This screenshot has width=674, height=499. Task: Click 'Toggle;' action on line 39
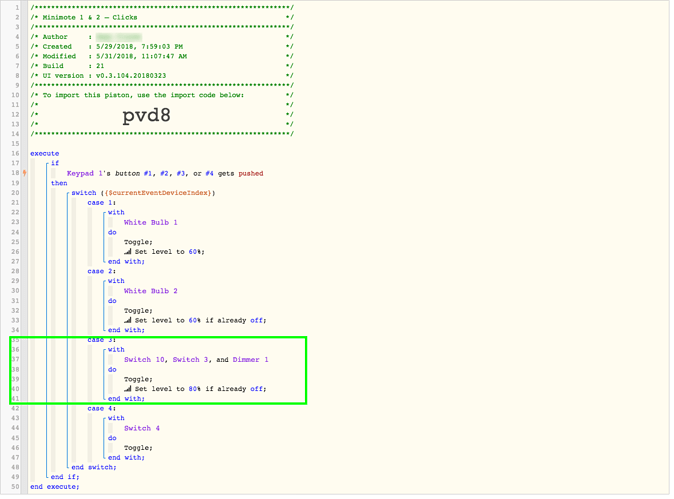pyautogui.click(x=138, y=380)
